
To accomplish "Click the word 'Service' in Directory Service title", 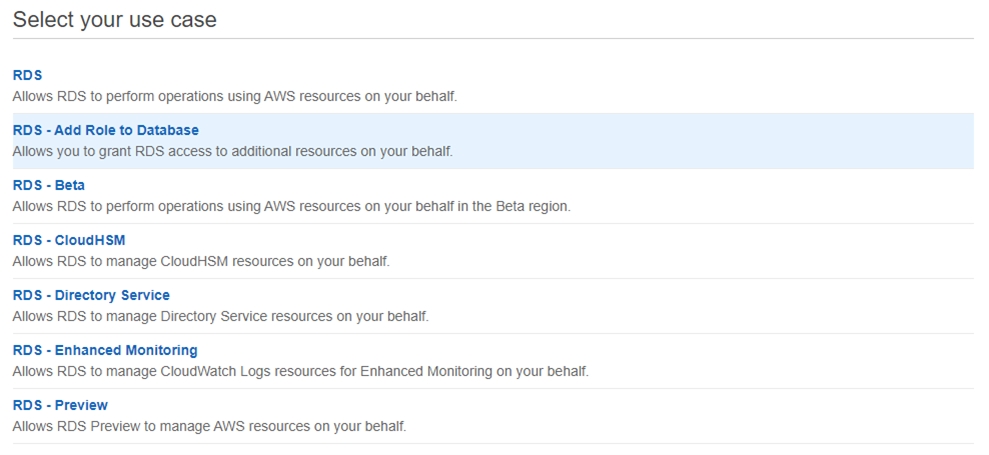I will pos(145,295).
